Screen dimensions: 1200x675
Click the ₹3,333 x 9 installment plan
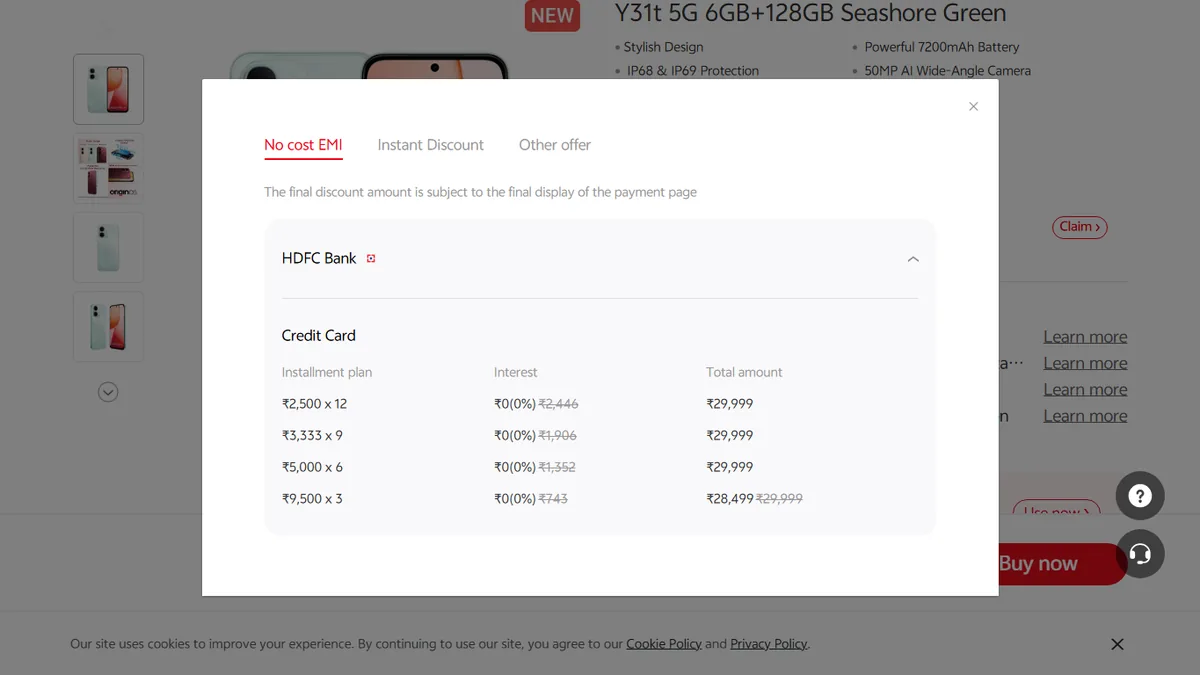pos(312,436)
